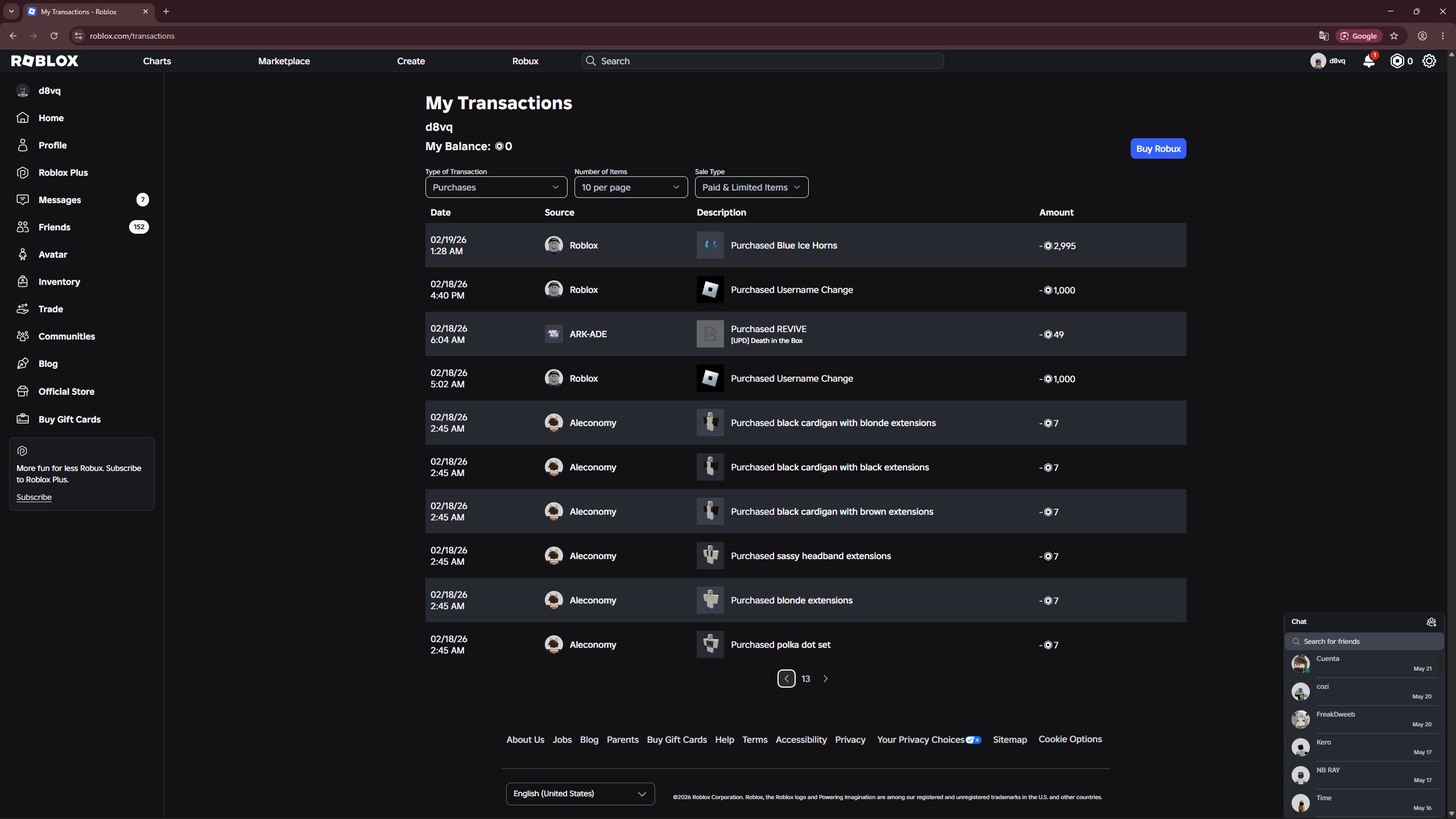Open About Us footer link
Viewport: 1456px width, 819px height.
[x=525, y=739]
